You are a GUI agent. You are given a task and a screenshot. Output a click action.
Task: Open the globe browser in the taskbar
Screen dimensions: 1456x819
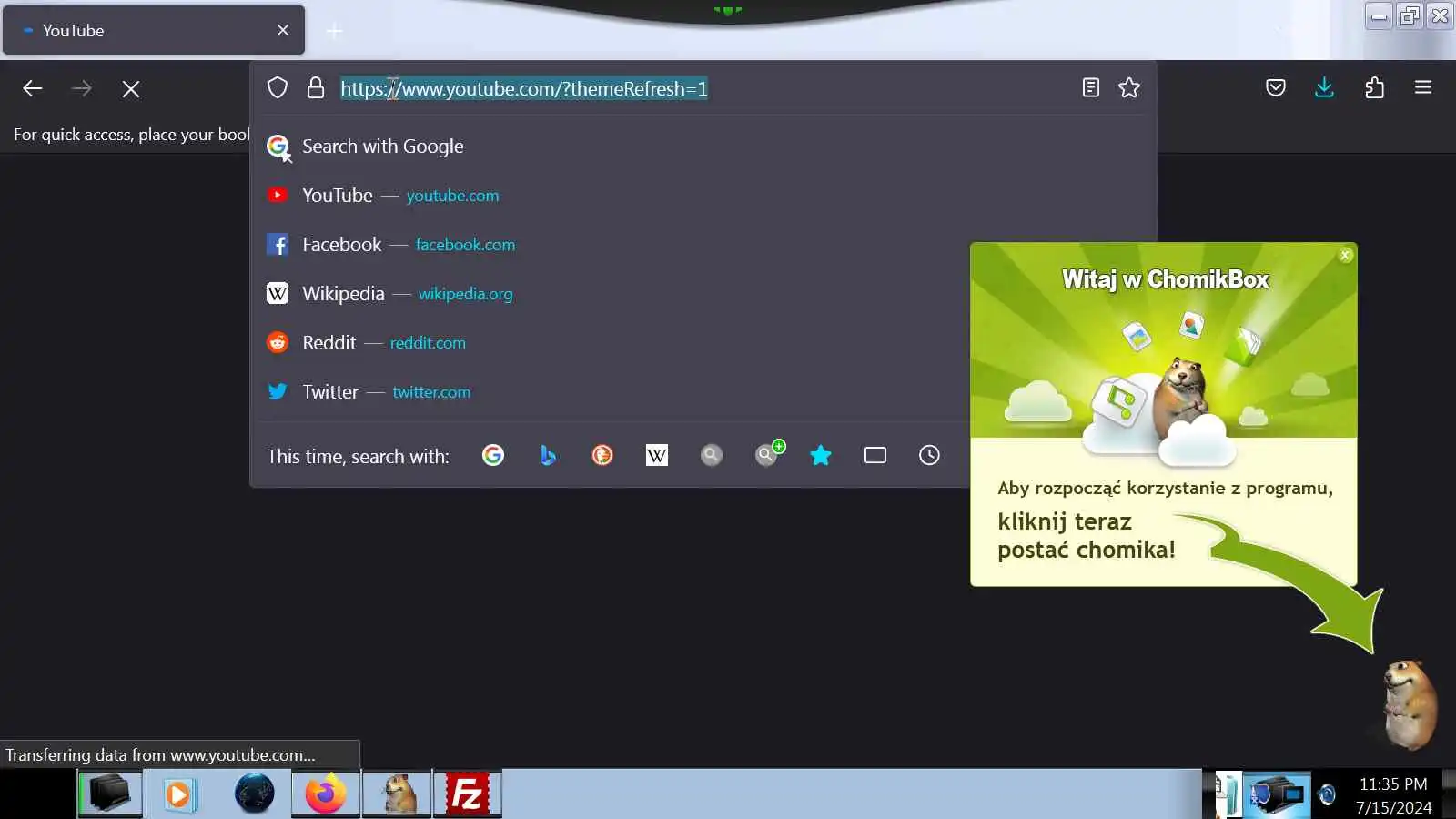point(254,794)
